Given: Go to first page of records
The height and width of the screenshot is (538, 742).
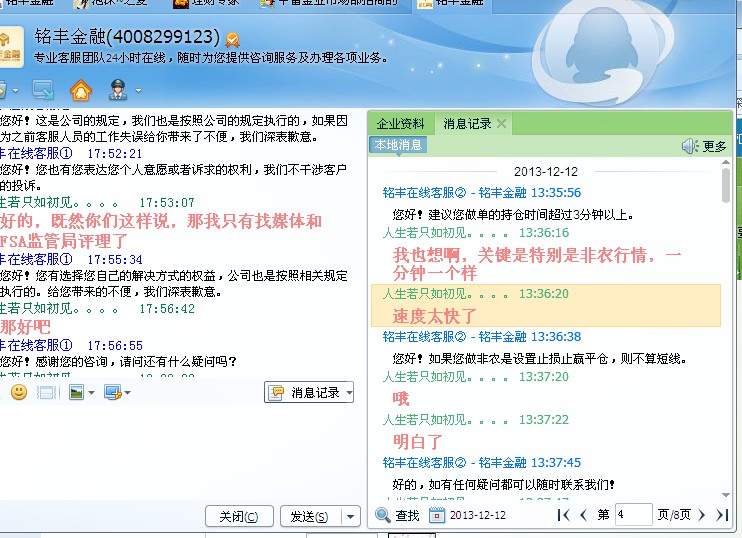Looking at the screenshot, I should (564, 515).
